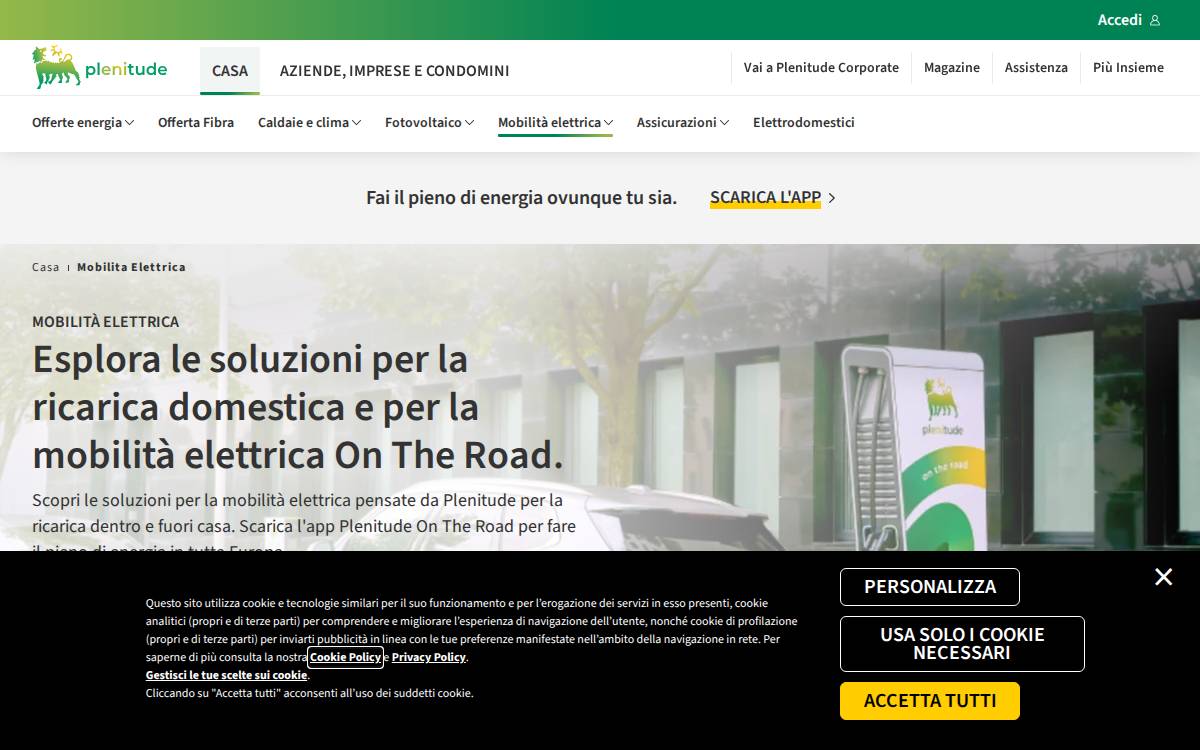
Task: Open the Magazine link
Action: pyautogui.click(x=952, y=67)
